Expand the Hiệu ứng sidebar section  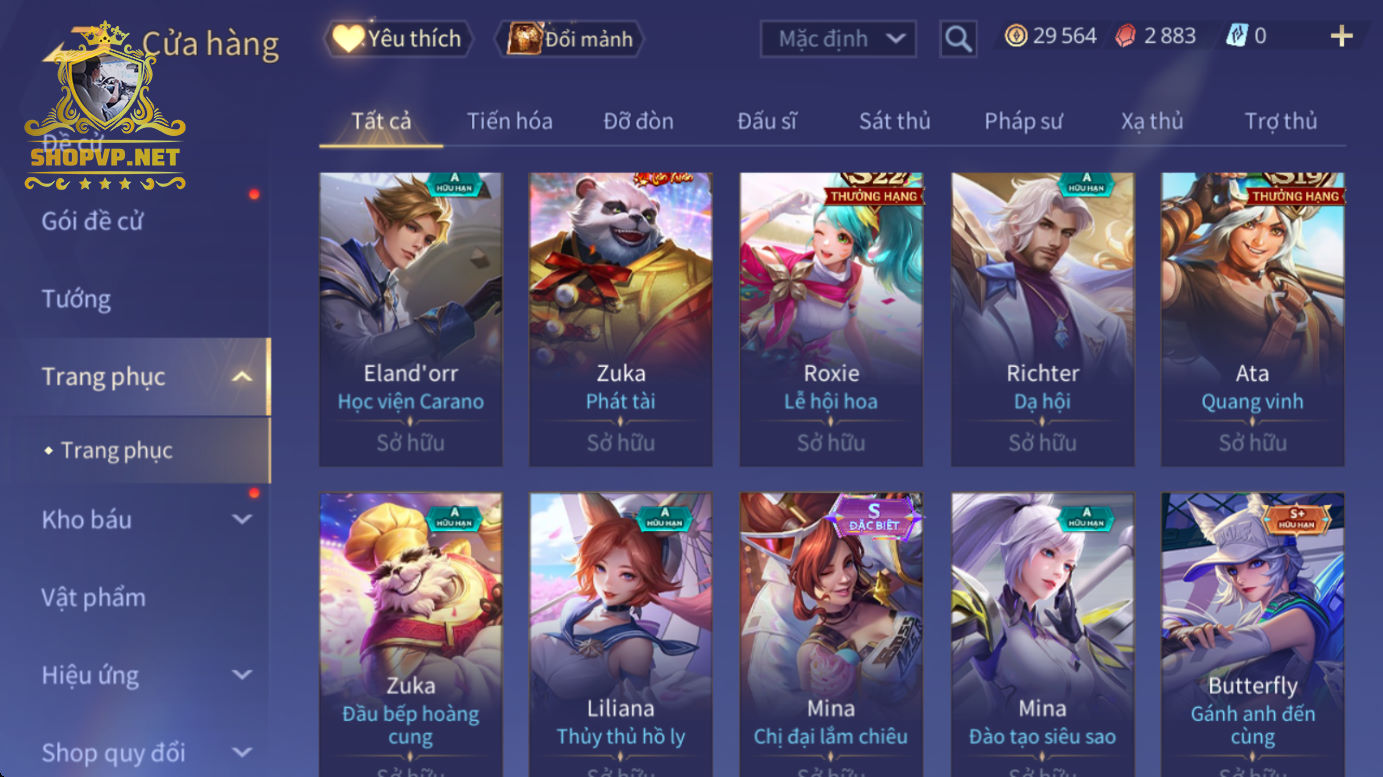point(241,675)
